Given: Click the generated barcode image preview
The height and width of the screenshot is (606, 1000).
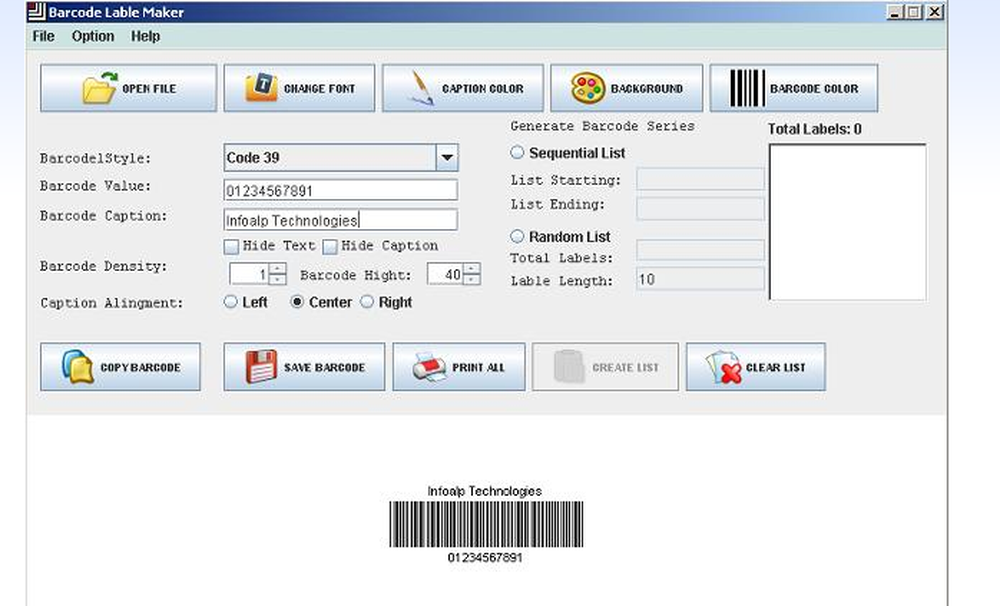Looking at the screenshot, I should pos(486,524).
